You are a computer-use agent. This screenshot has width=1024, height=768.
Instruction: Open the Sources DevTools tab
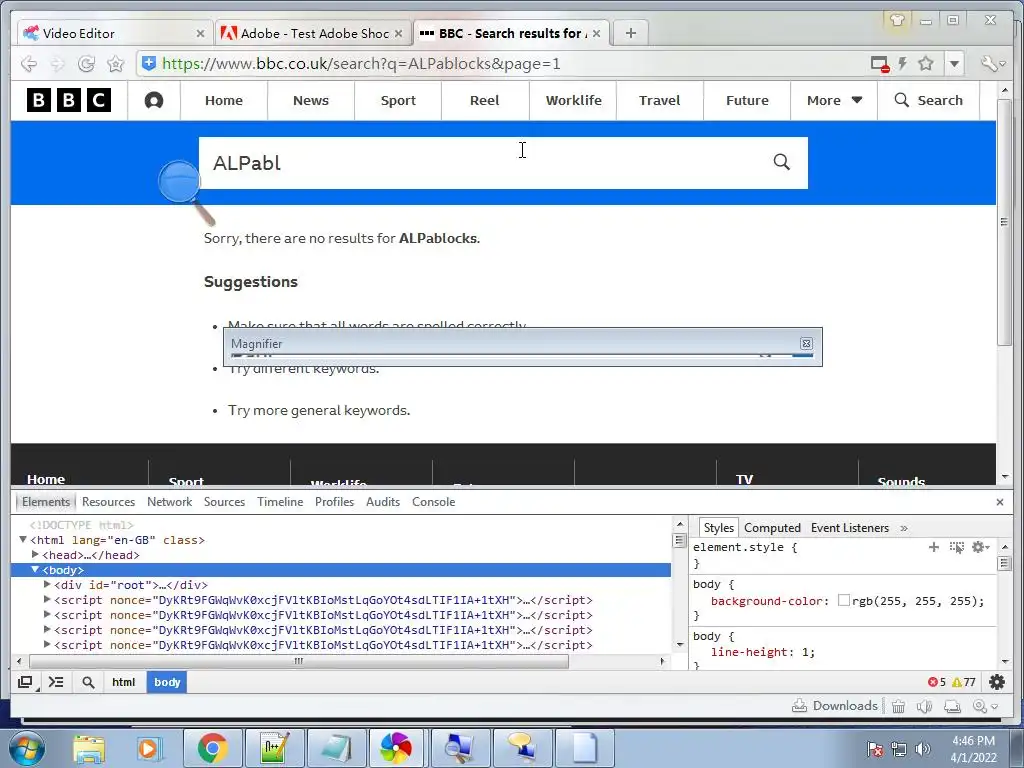tap(224, 502)
